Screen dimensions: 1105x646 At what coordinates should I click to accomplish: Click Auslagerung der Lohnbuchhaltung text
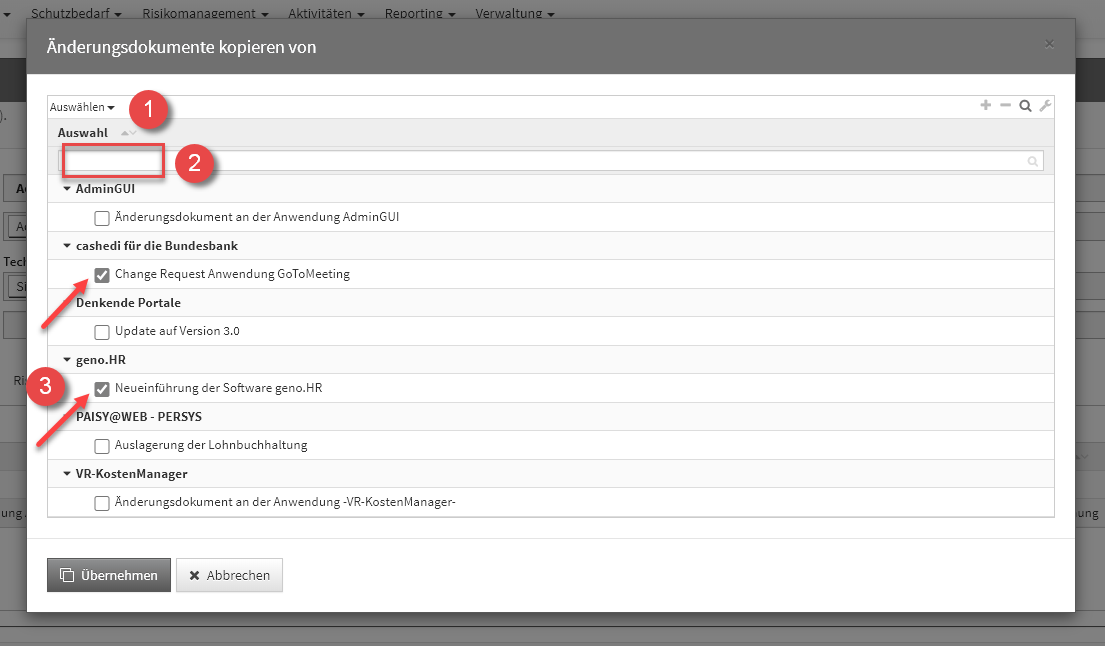211,445
